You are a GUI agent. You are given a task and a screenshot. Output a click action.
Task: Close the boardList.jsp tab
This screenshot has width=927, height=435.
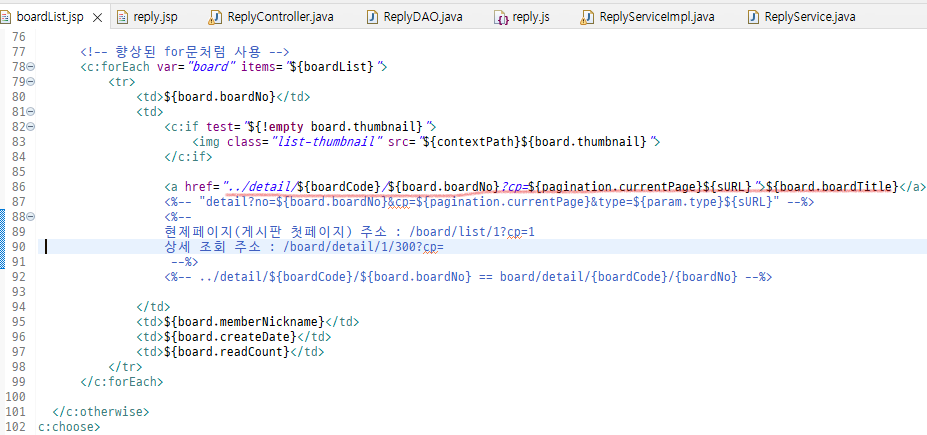click(98, 17)
